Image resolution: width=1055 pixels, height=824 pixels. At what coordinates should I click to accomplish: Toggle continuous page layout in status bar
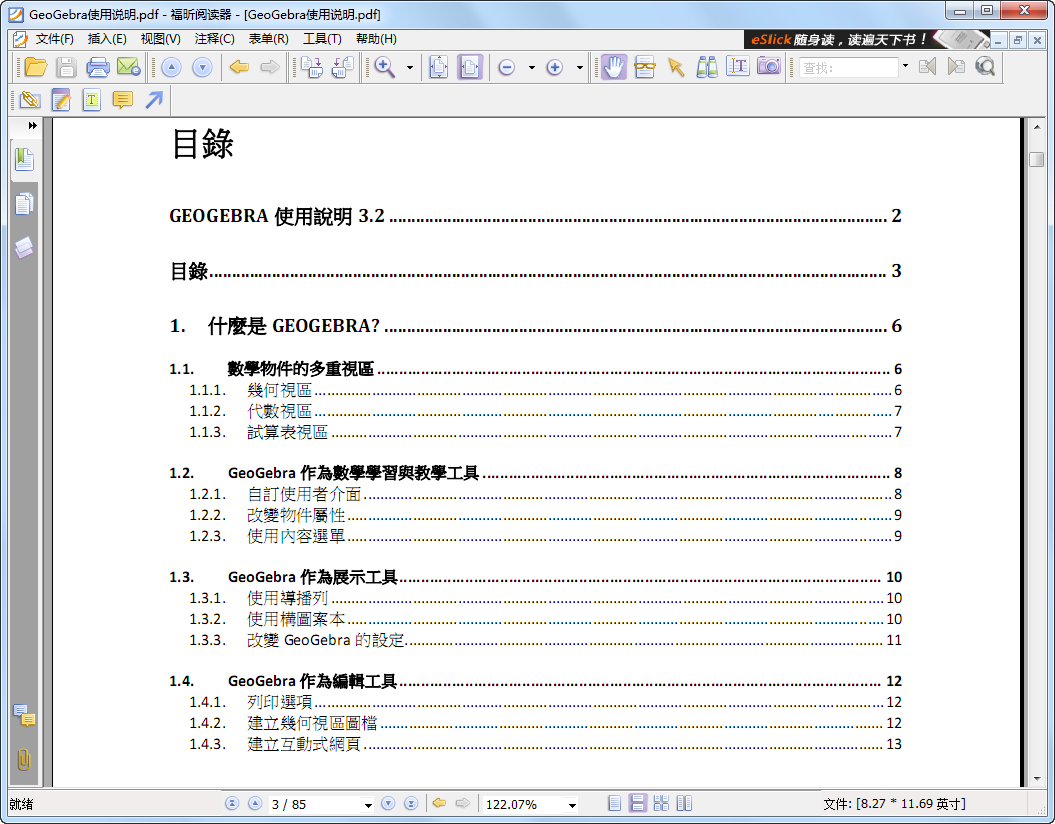pyautogui.click(x=637, y=804)
